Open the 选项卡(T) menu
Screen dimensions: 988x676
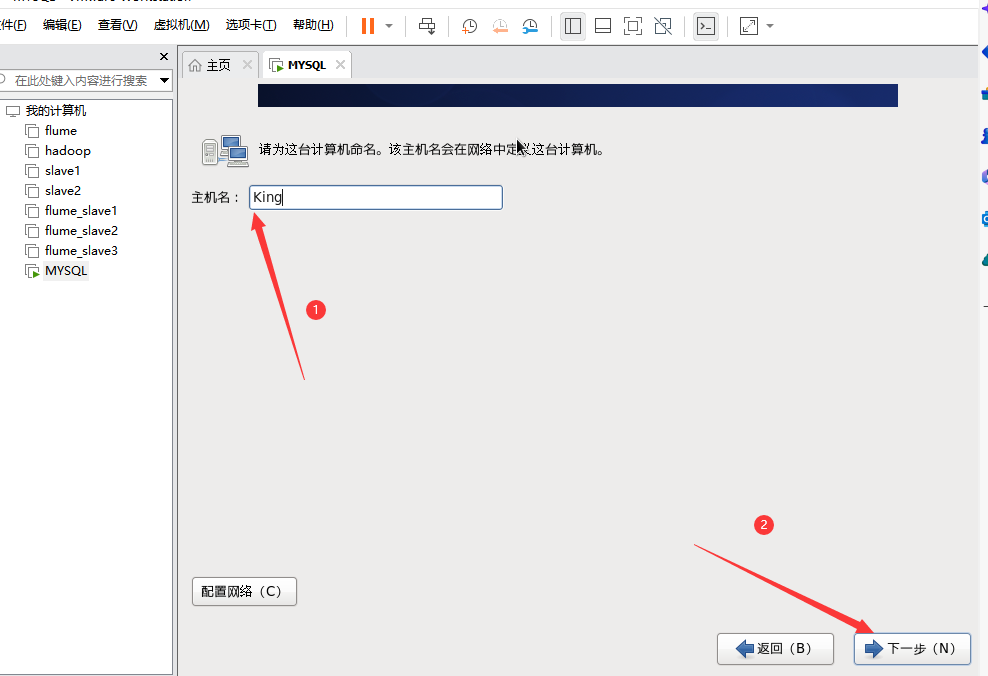click(251, 25)
